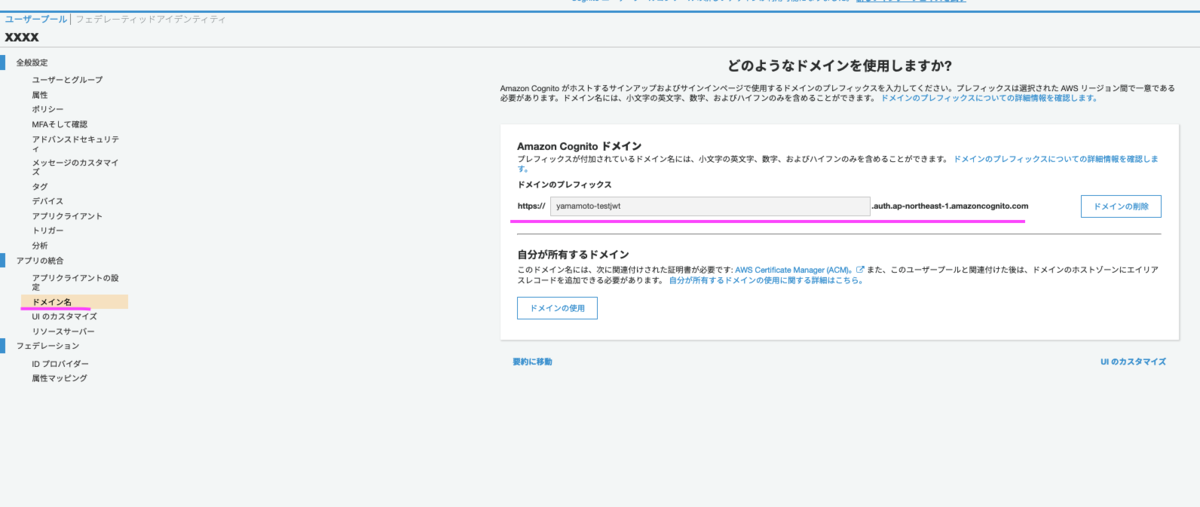Click the 自分が所有するドメイン heading
The width and height of the screenshot is (1200, 507).
573,255
